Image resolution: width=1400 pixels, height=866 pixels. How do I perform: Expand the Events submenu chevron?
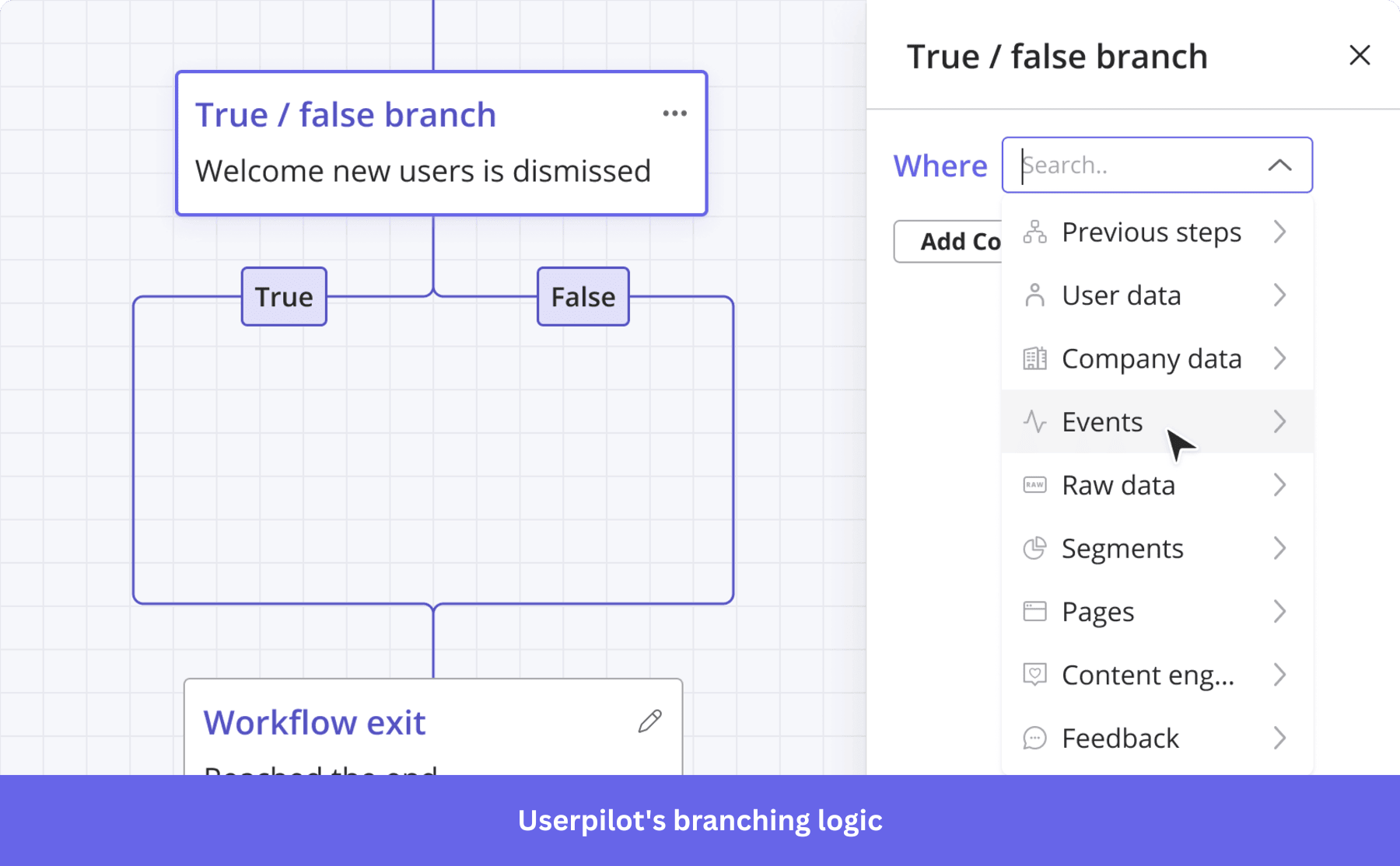pyautogui.click(x=1280, y=421)
